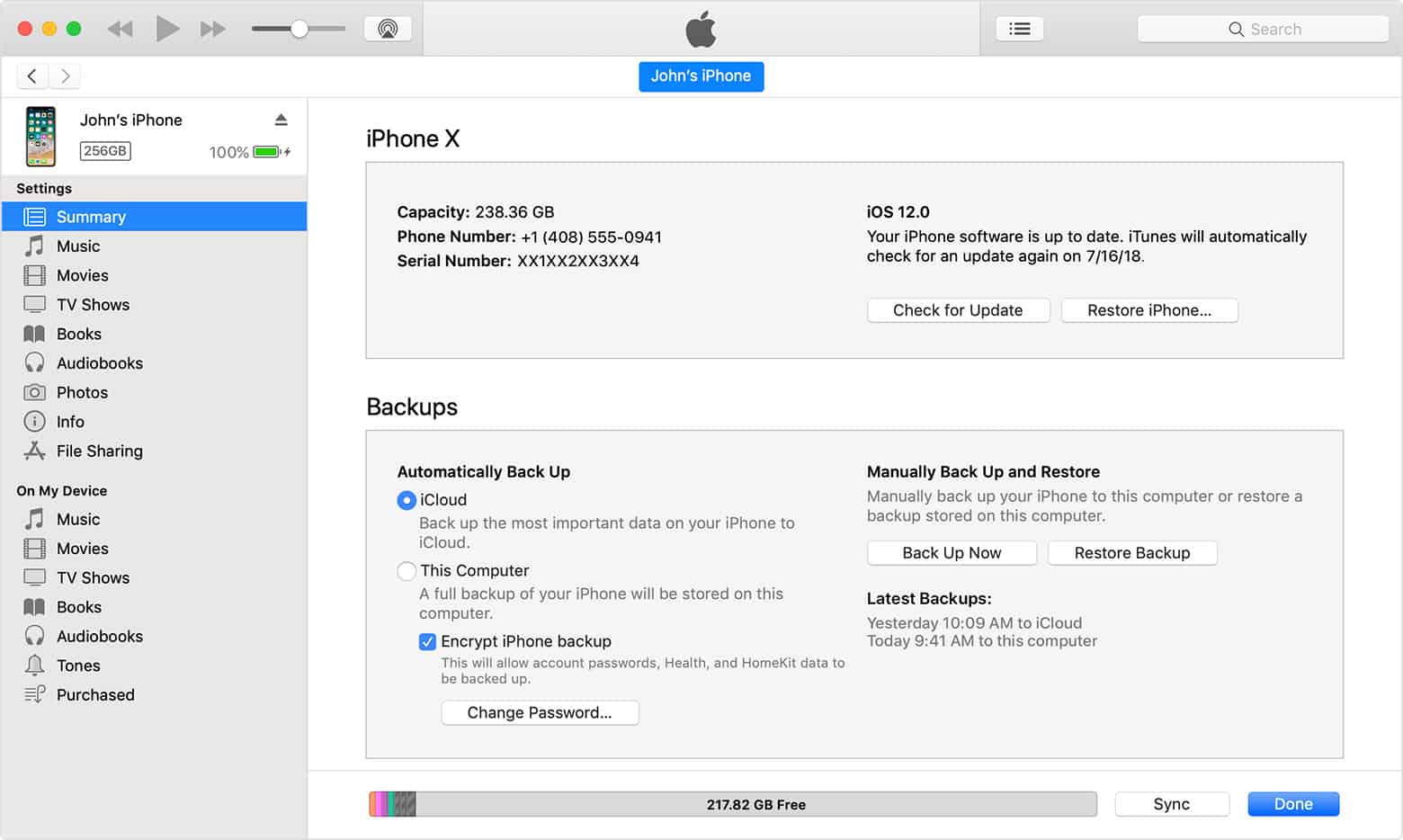The image size is (1403, 840).
Task: Adjust the volume slider
Action: point(297,28)
